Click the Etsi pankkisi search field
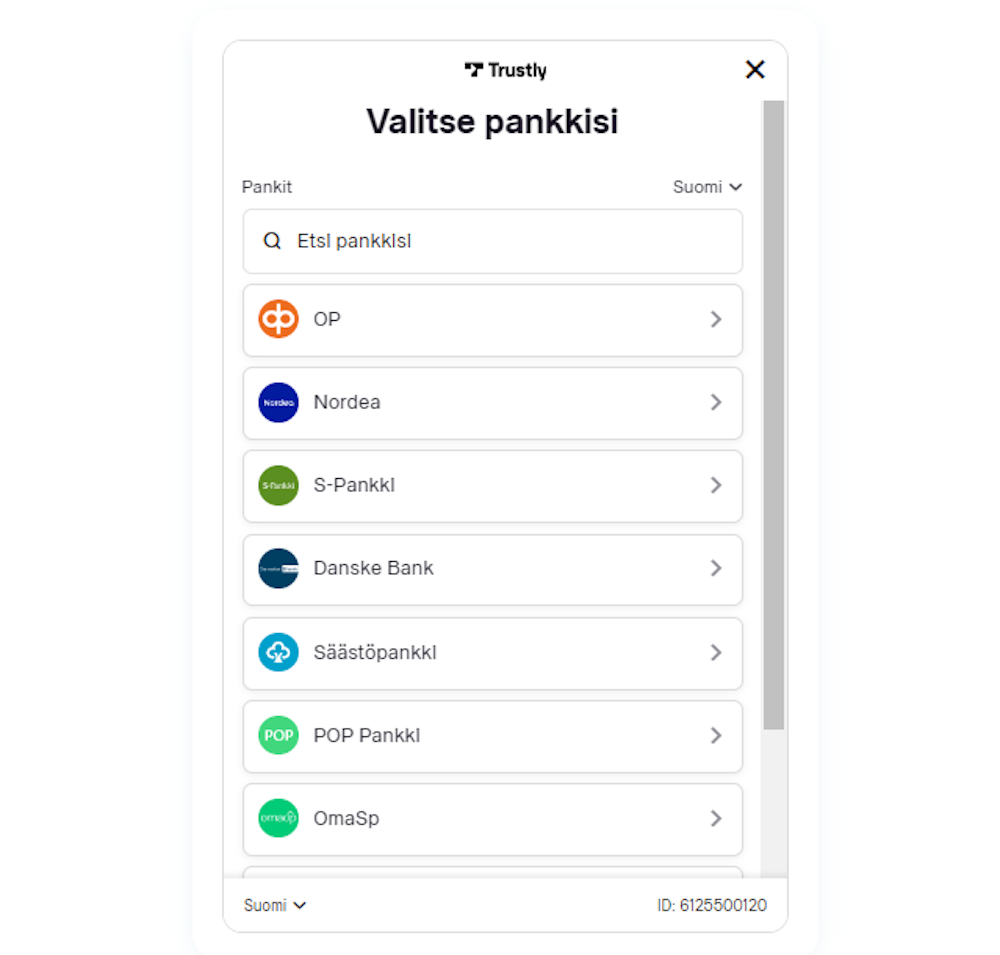Screen dimensions: 1000x955 click(x=492, y=241)
